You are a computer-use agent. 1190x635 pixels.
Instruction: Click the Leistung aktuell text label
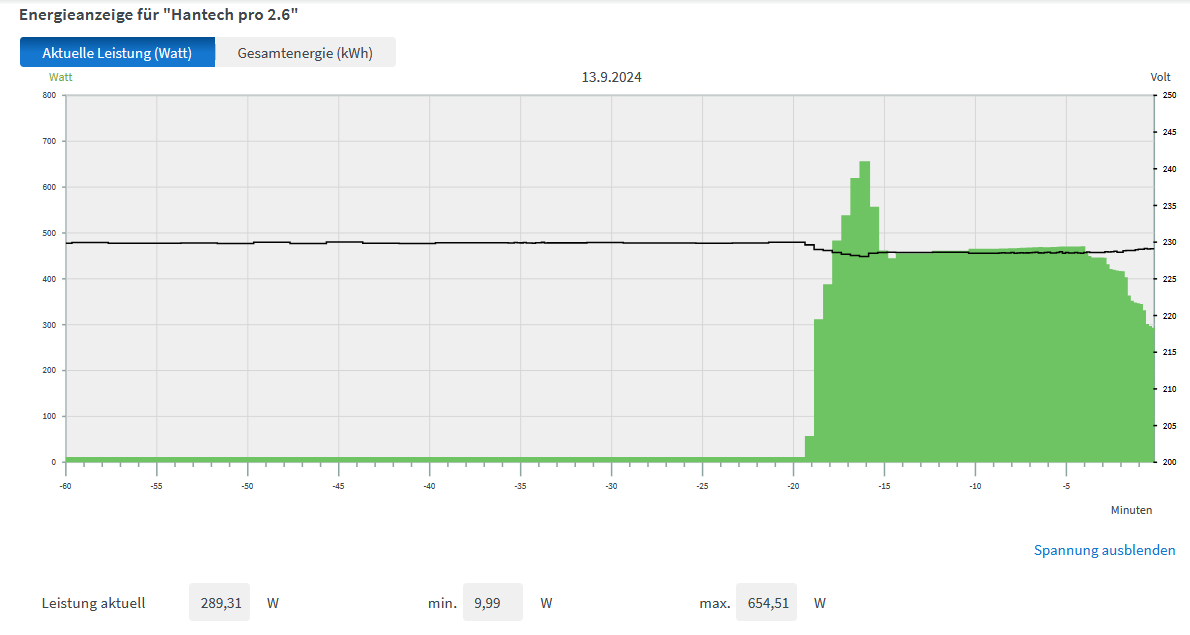coord(93,603)
